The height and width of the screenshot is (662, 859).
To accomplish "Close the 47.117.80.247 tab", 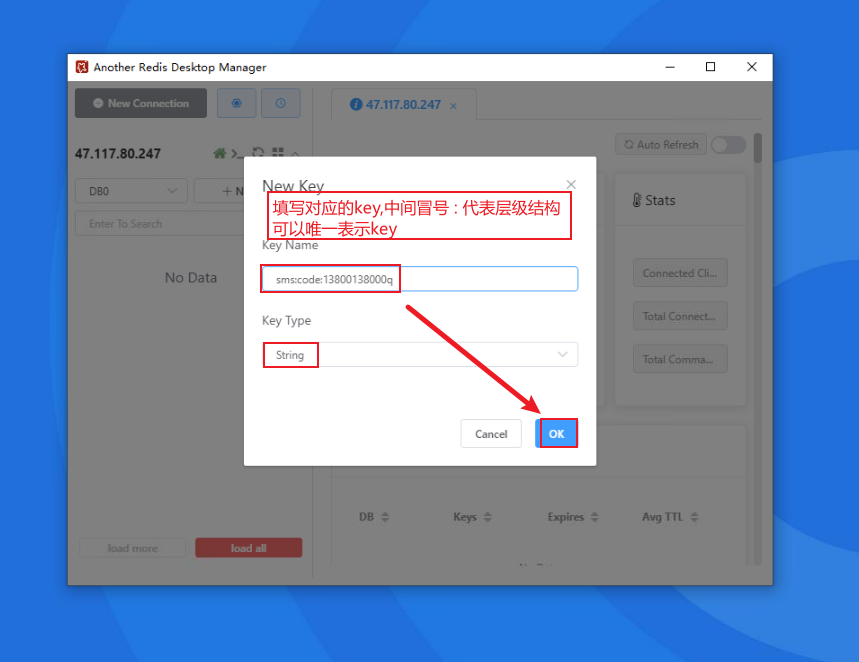I will (x=454, y=106).
